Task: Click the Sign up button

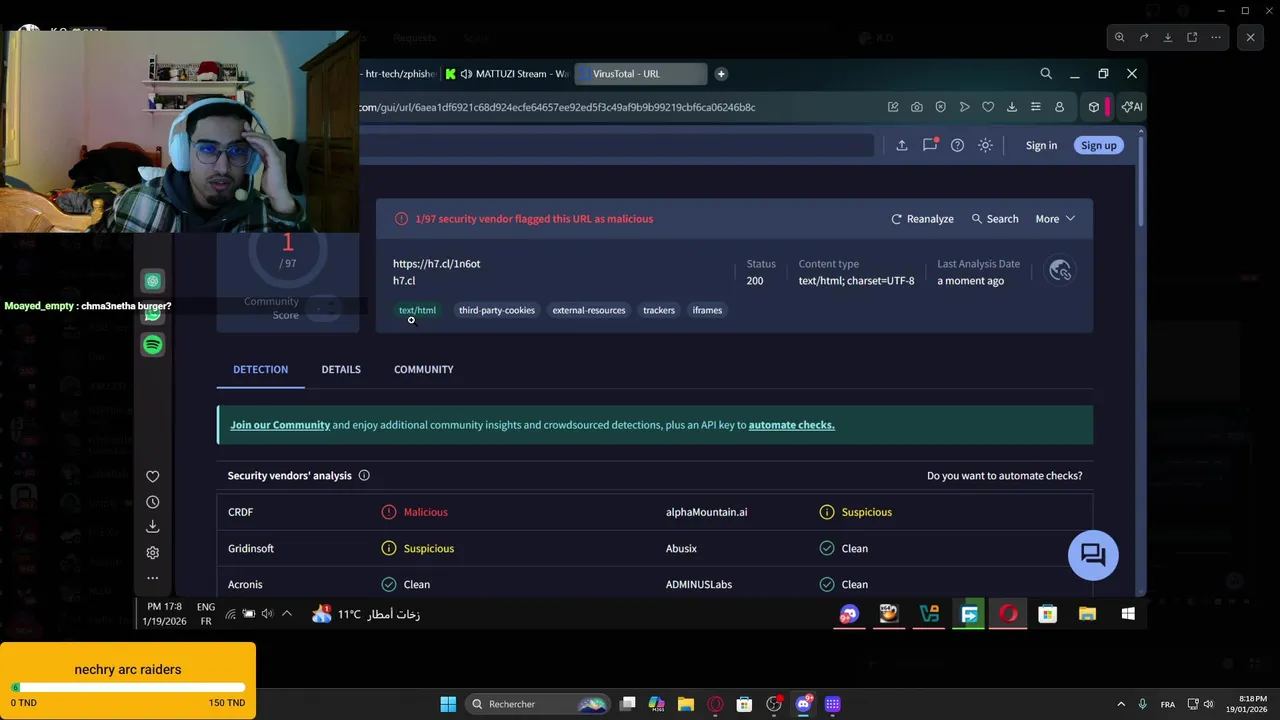Action: [x=1098, y=145]
